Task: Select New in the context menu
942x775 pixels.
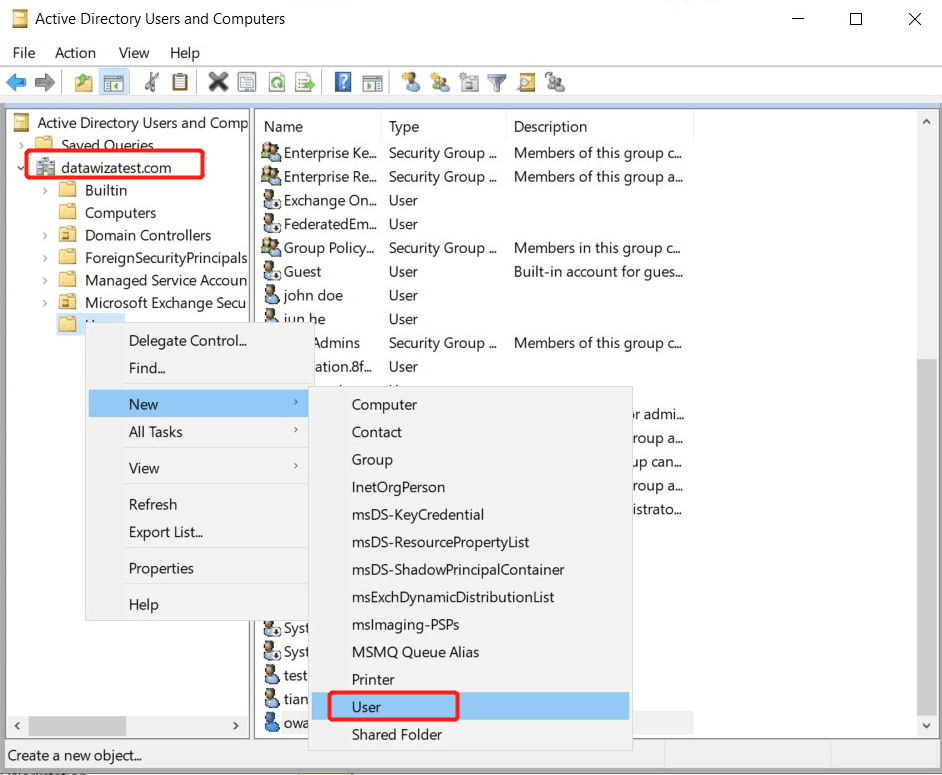Action: point(198,404)
